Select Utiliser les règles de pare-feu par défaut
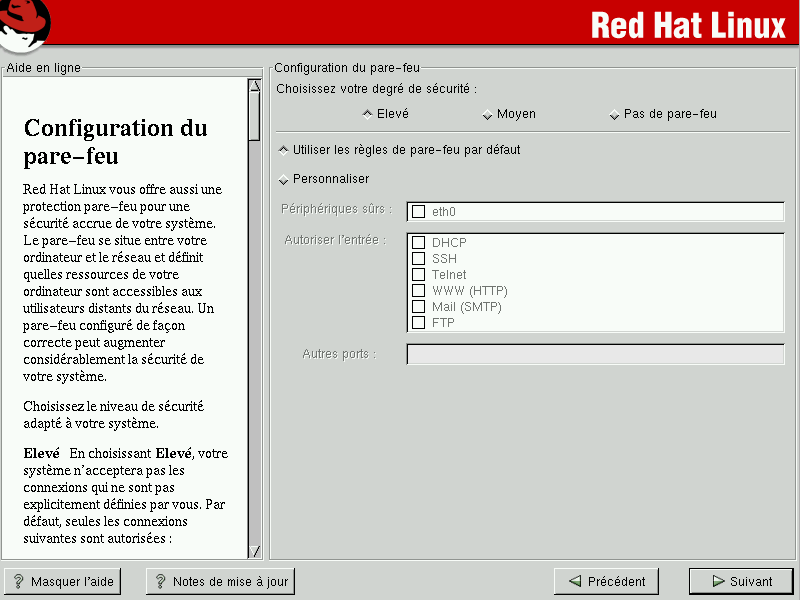The height and width of the screenshot is (600, 800). tap(284, 150)
